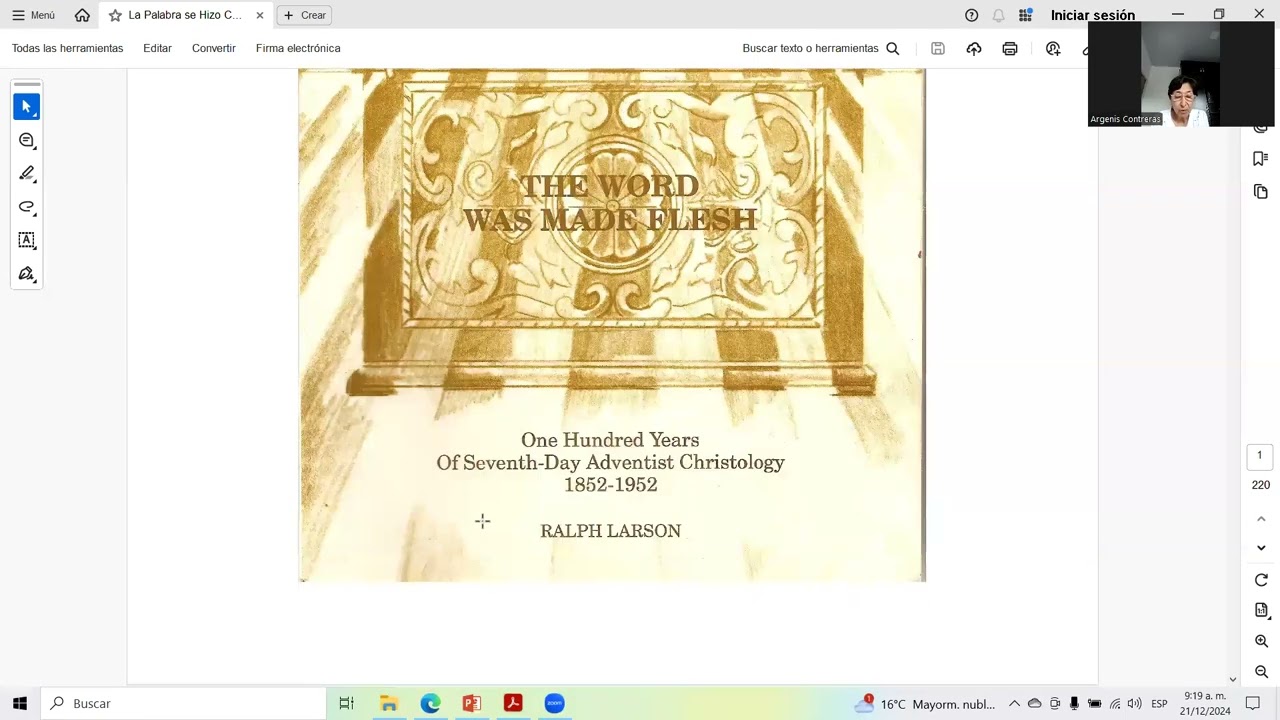
Task: Click the RALPH LARSON author text
Action: click(x=610, y=531)
